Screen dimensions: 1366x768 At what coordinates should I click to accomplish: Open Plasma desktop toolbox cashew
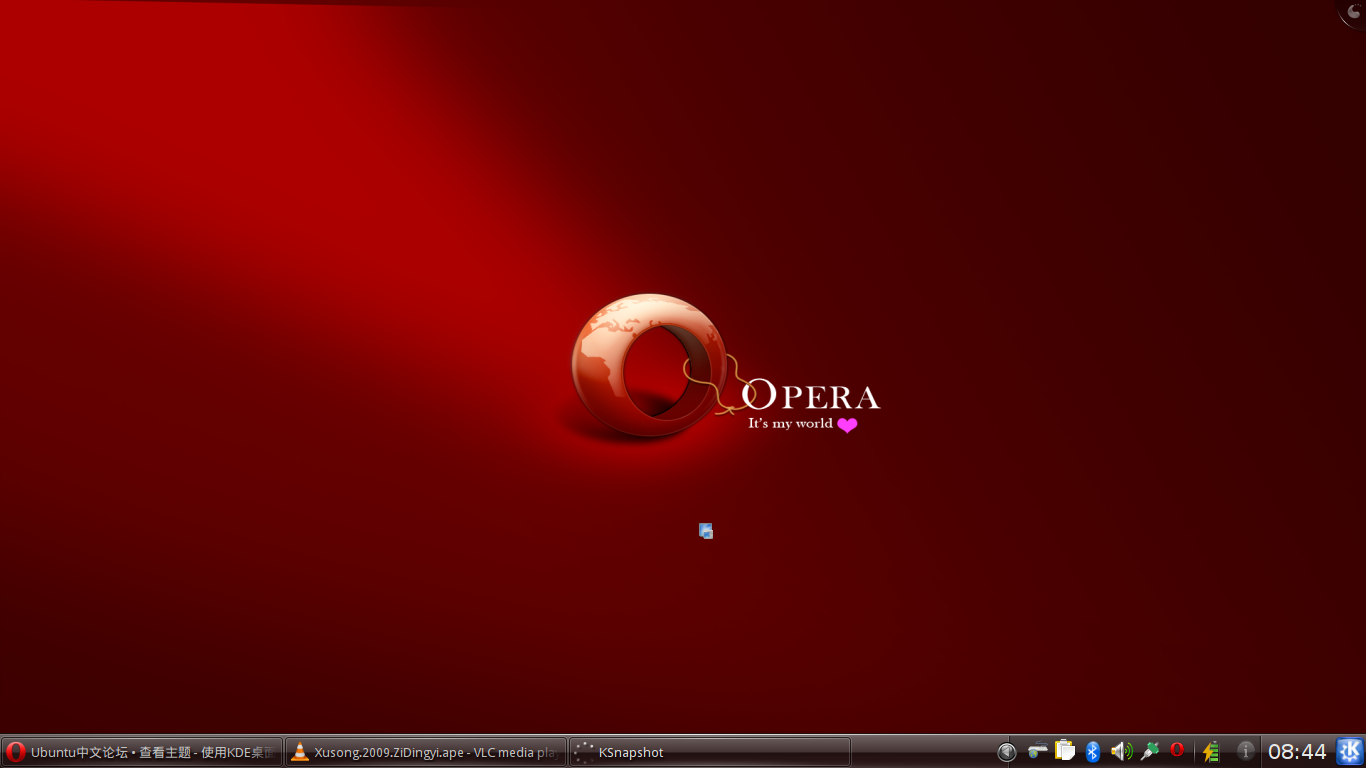1353,12
